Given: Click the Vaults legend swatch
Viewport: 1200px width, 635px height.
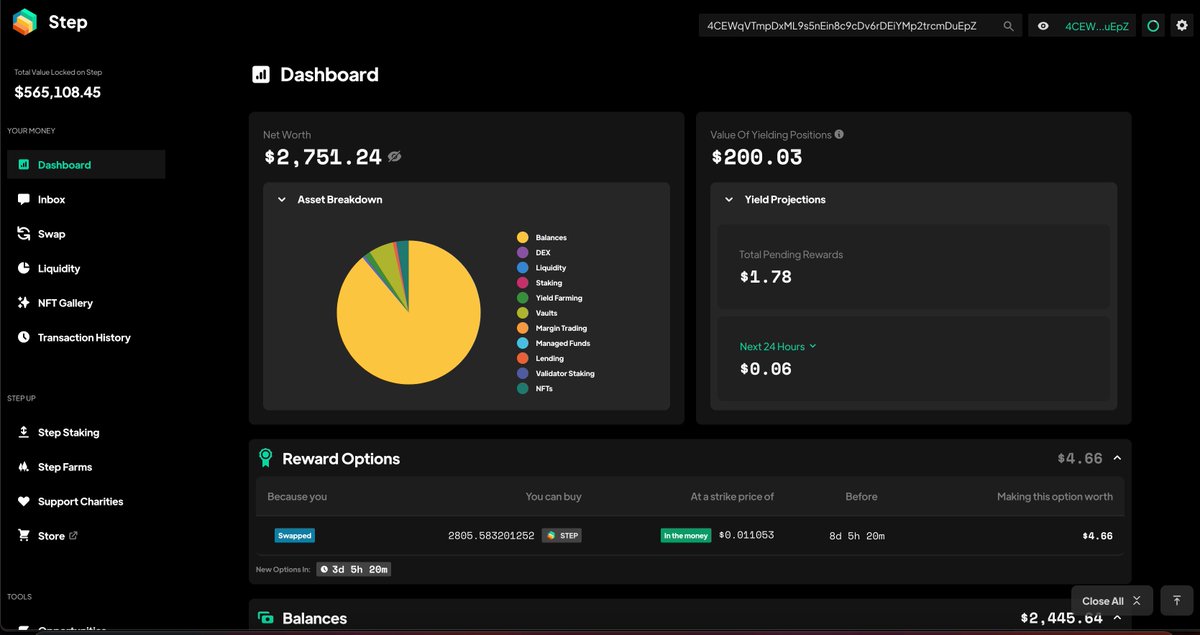Looking at the screenshot, I should [x=522, y=313].
